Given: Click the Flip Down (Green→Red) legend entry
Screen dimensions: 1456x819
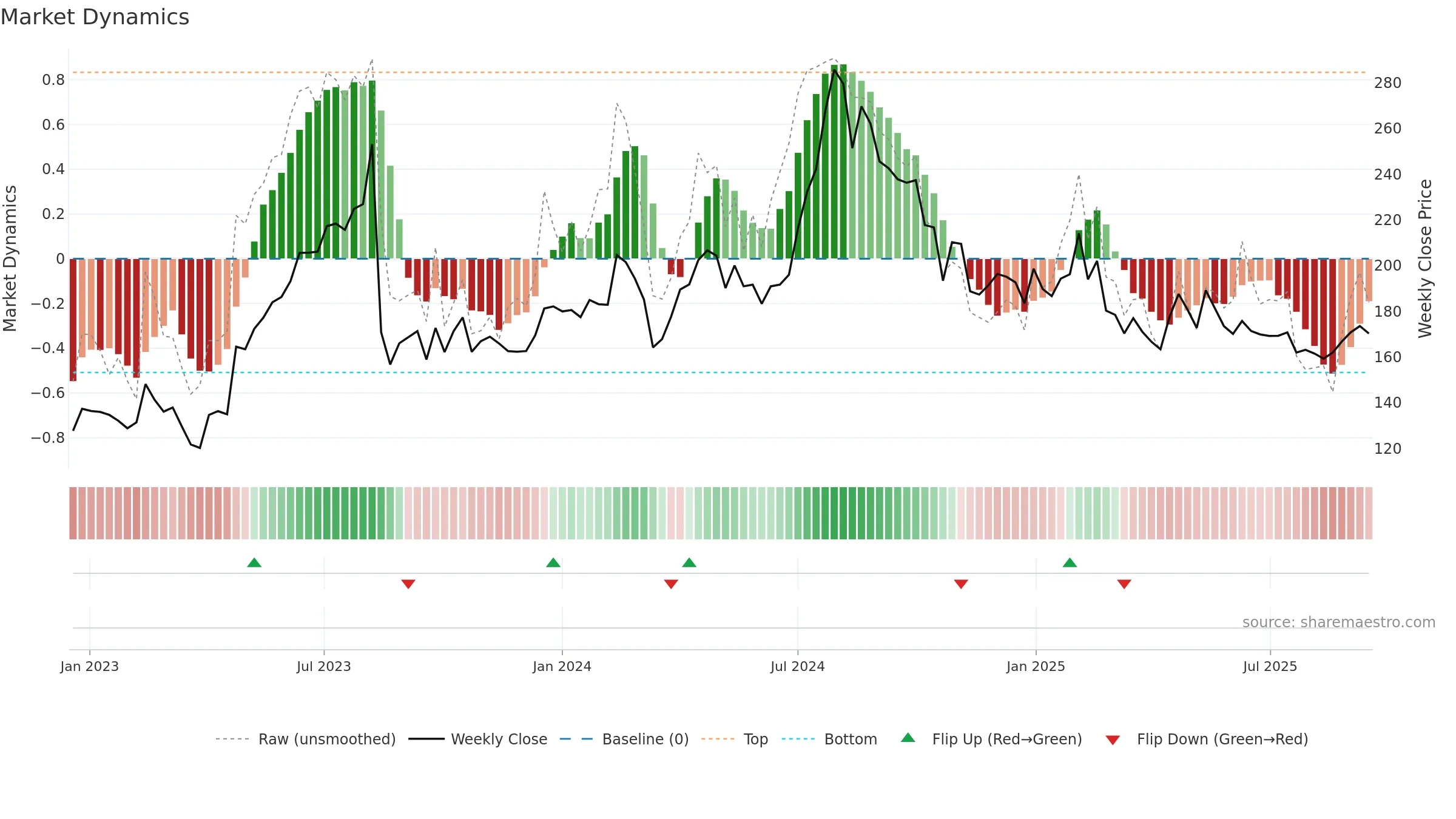Looking at the screenshot, I should coord(1206,739).
